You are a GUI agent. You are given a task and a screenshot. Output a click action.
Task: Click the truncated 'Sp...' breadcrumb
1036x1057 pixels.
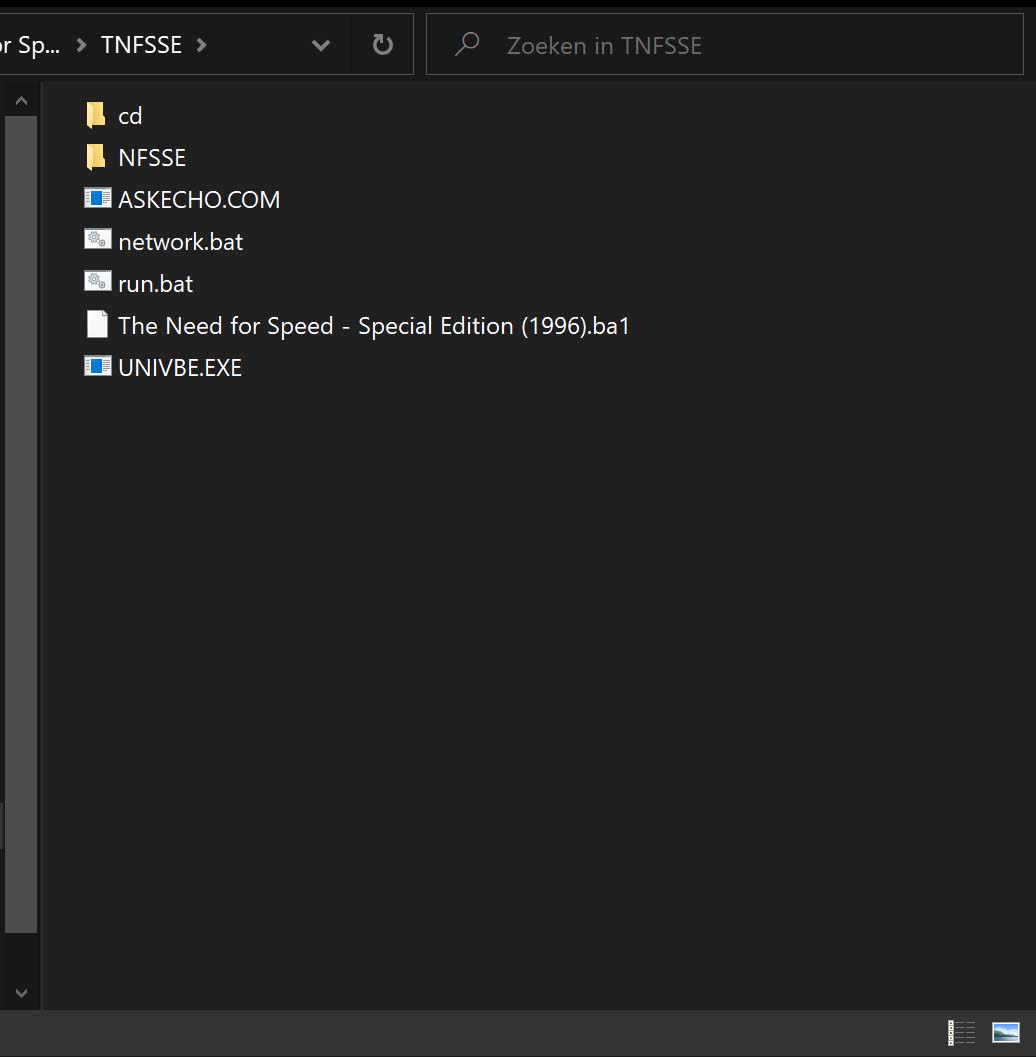point(30,45)
